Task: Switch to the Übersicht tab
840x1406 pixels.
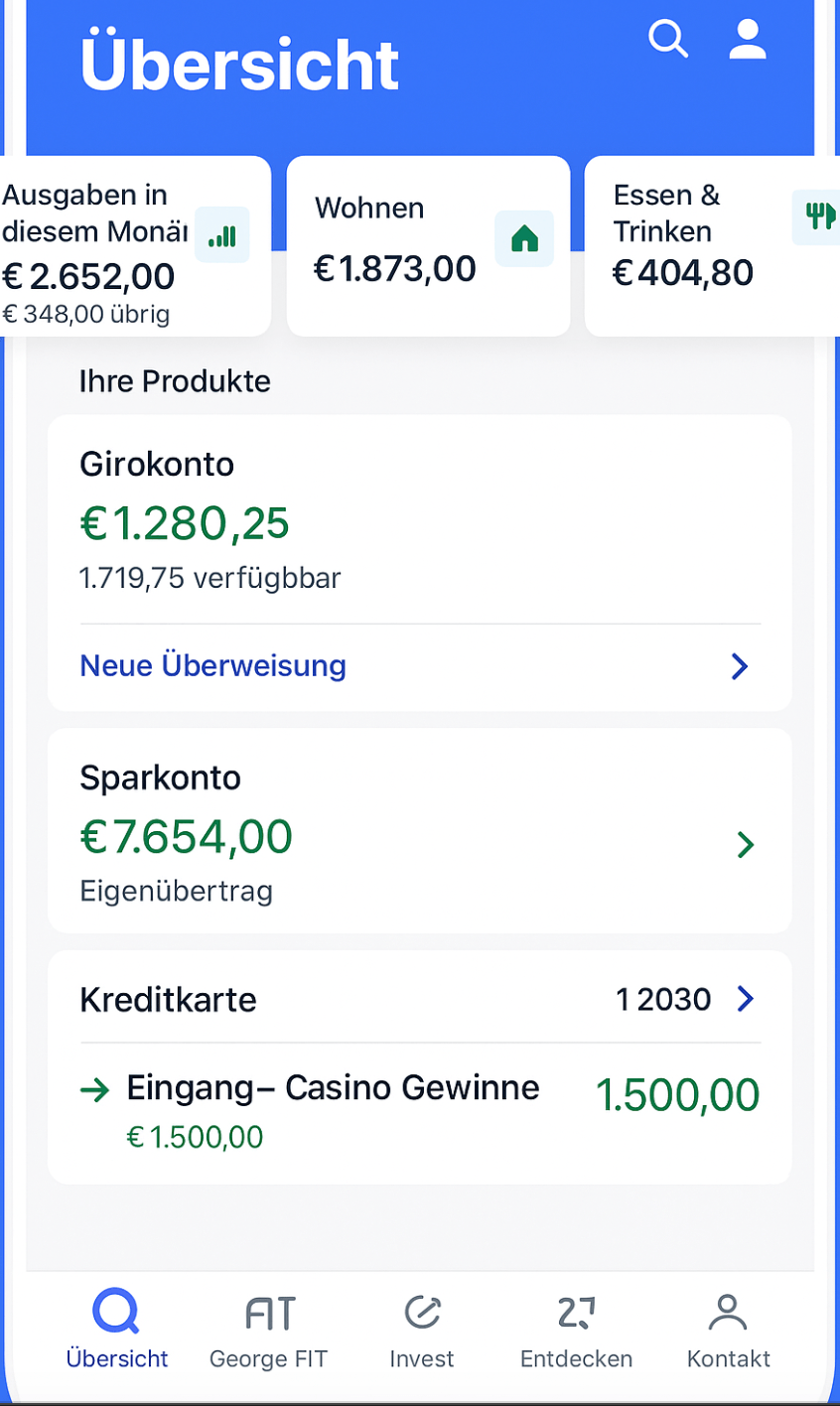Action: tap(117, 1329)
